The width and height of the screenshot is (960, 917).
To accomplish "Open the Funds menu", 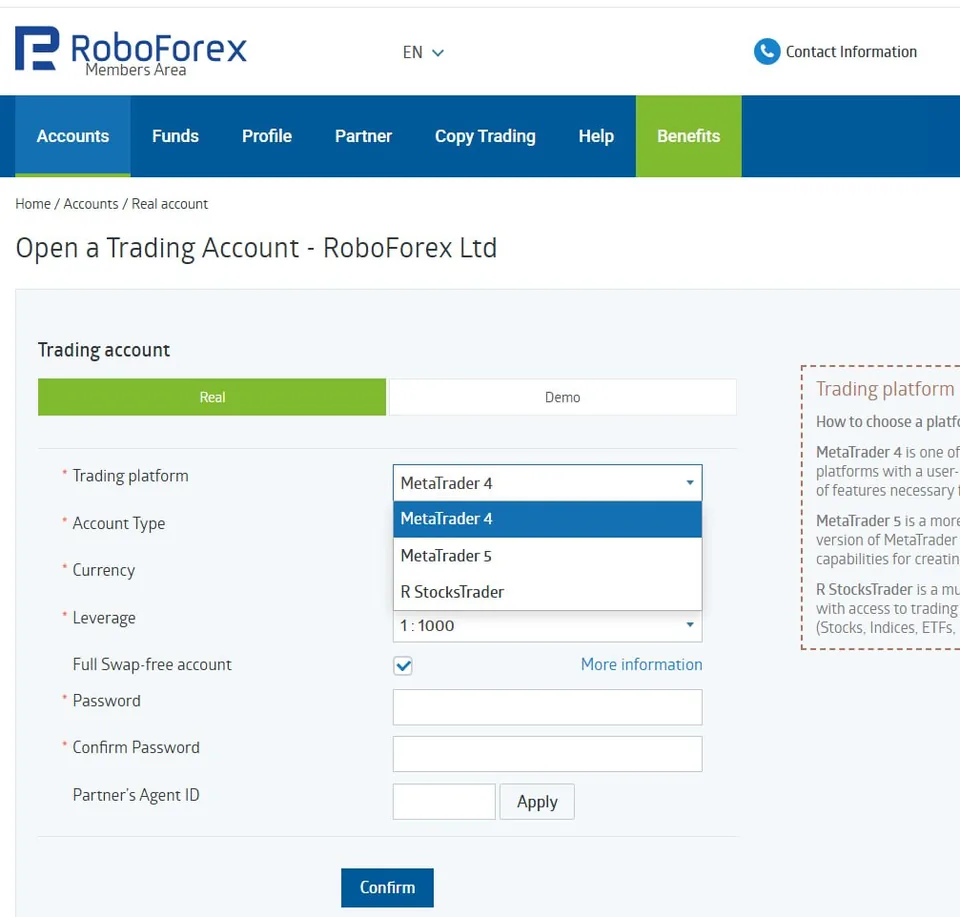I will pos(175,136).
